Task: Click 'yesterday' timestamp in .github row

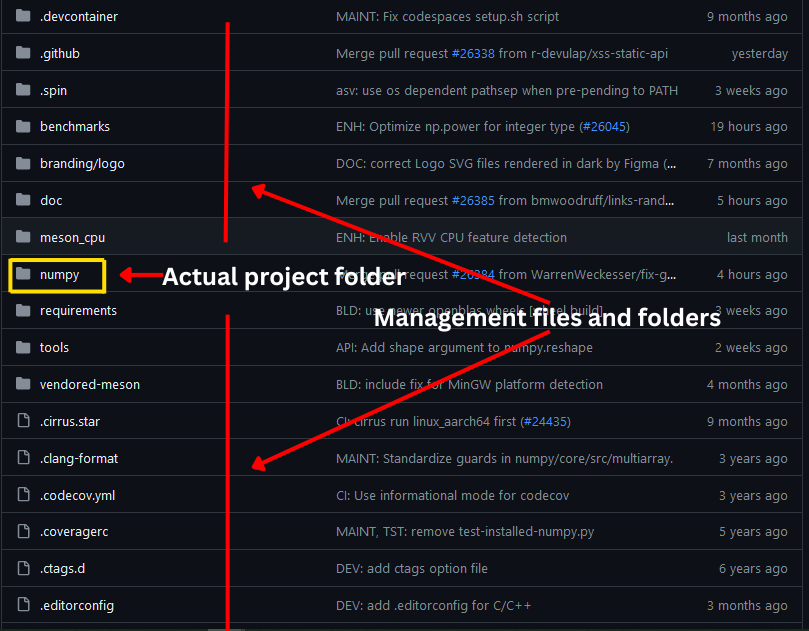Action: 759,54
